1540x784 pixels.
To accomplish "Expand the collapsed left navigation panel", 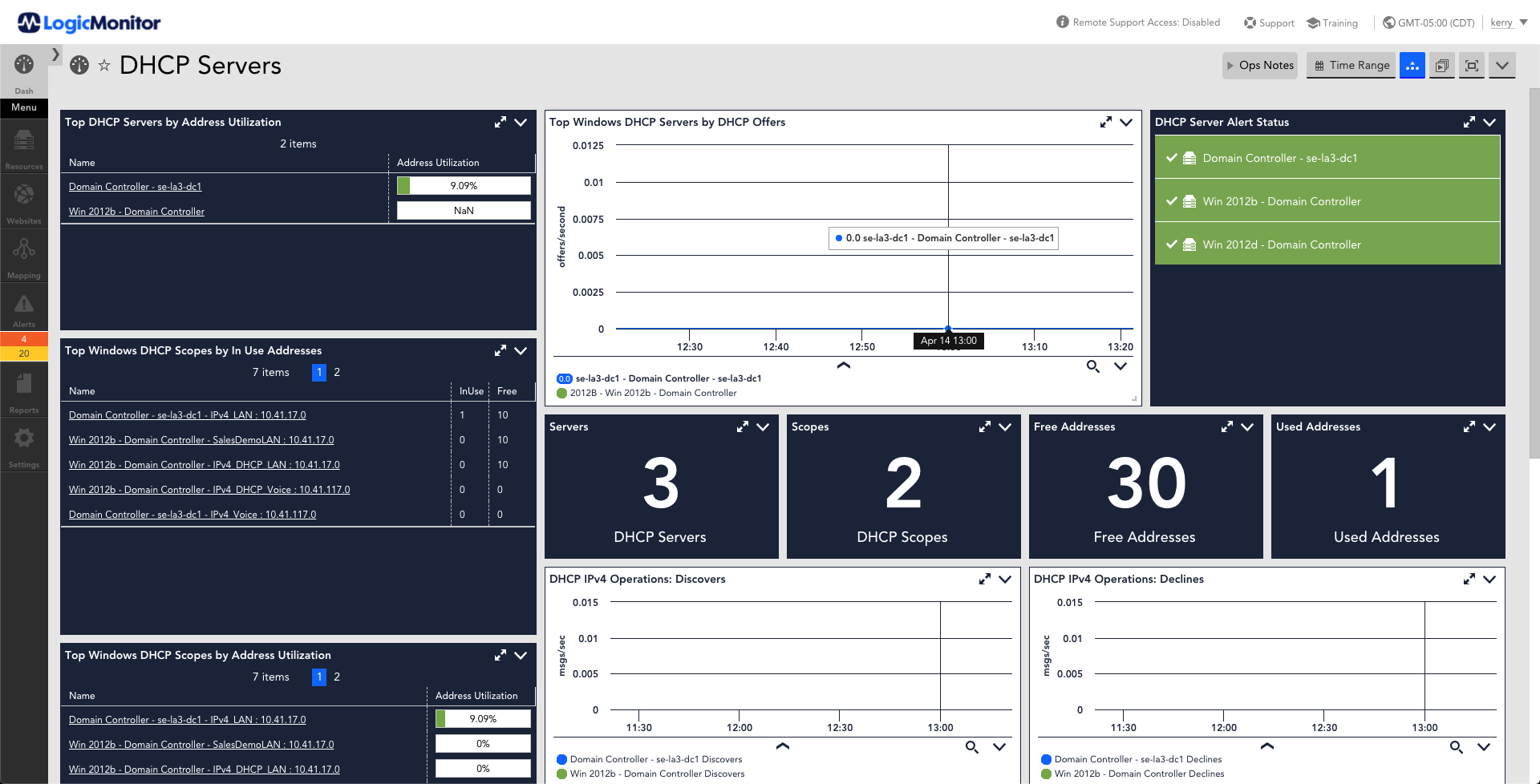I will pyautogui.click(x=55, y=55).
